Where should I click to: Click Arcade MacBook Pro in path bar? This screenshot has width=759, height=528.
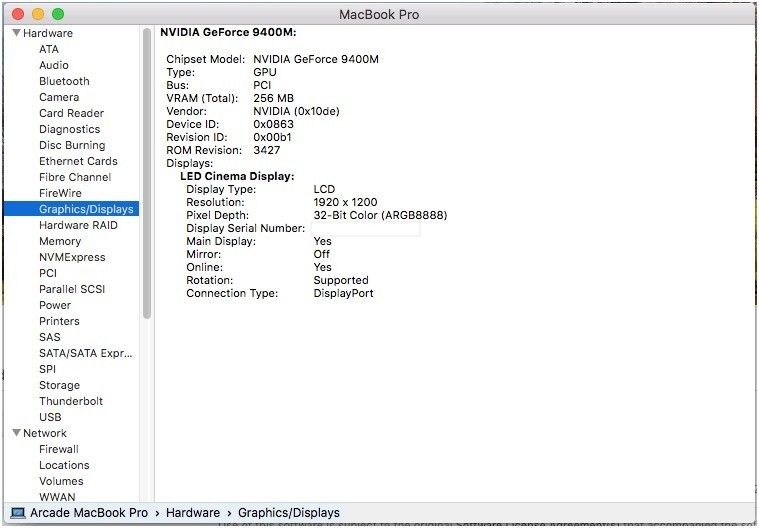(88, 513)
